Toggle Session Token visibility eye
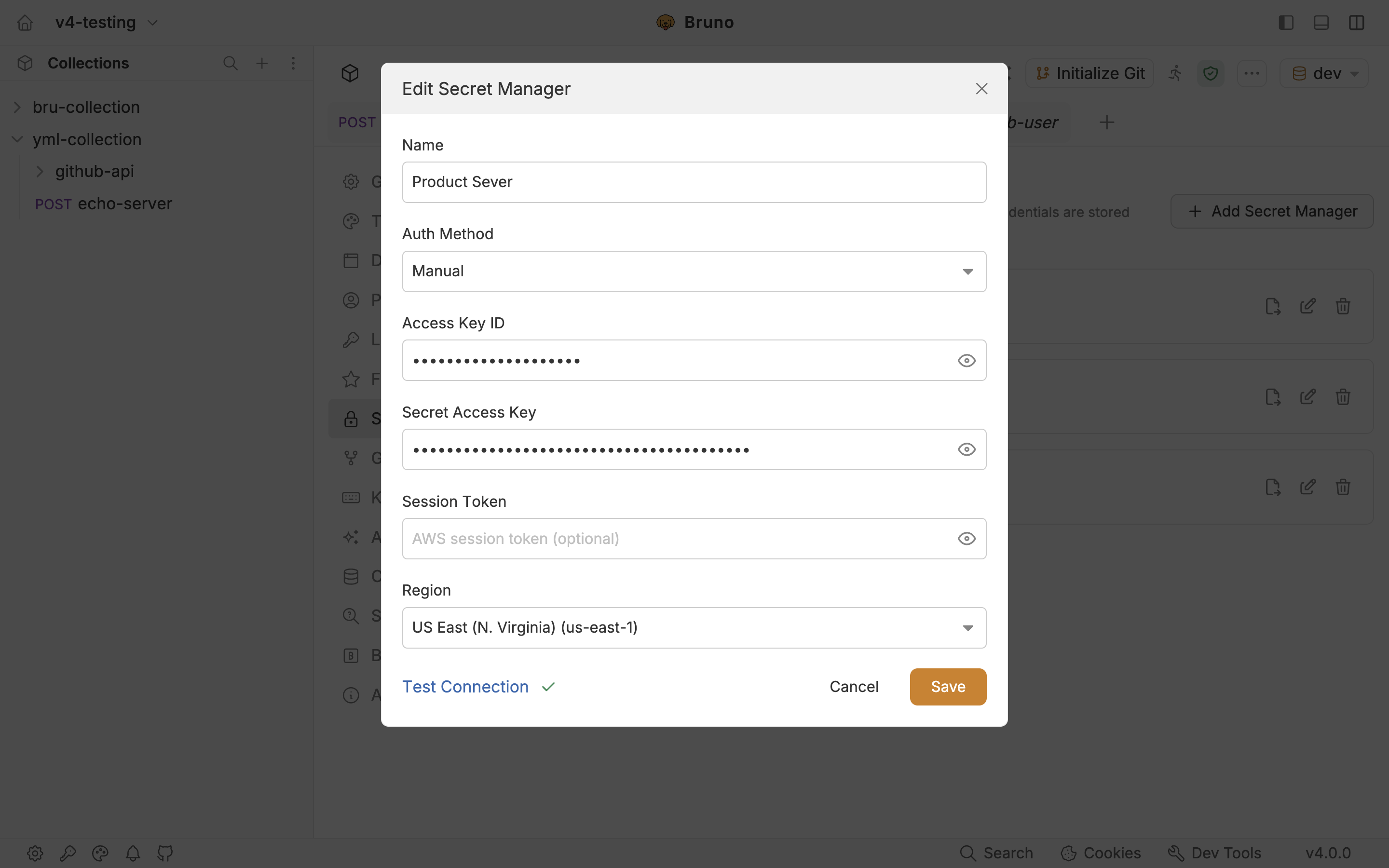Viewport: 1389px width, 868px height. 967,539
